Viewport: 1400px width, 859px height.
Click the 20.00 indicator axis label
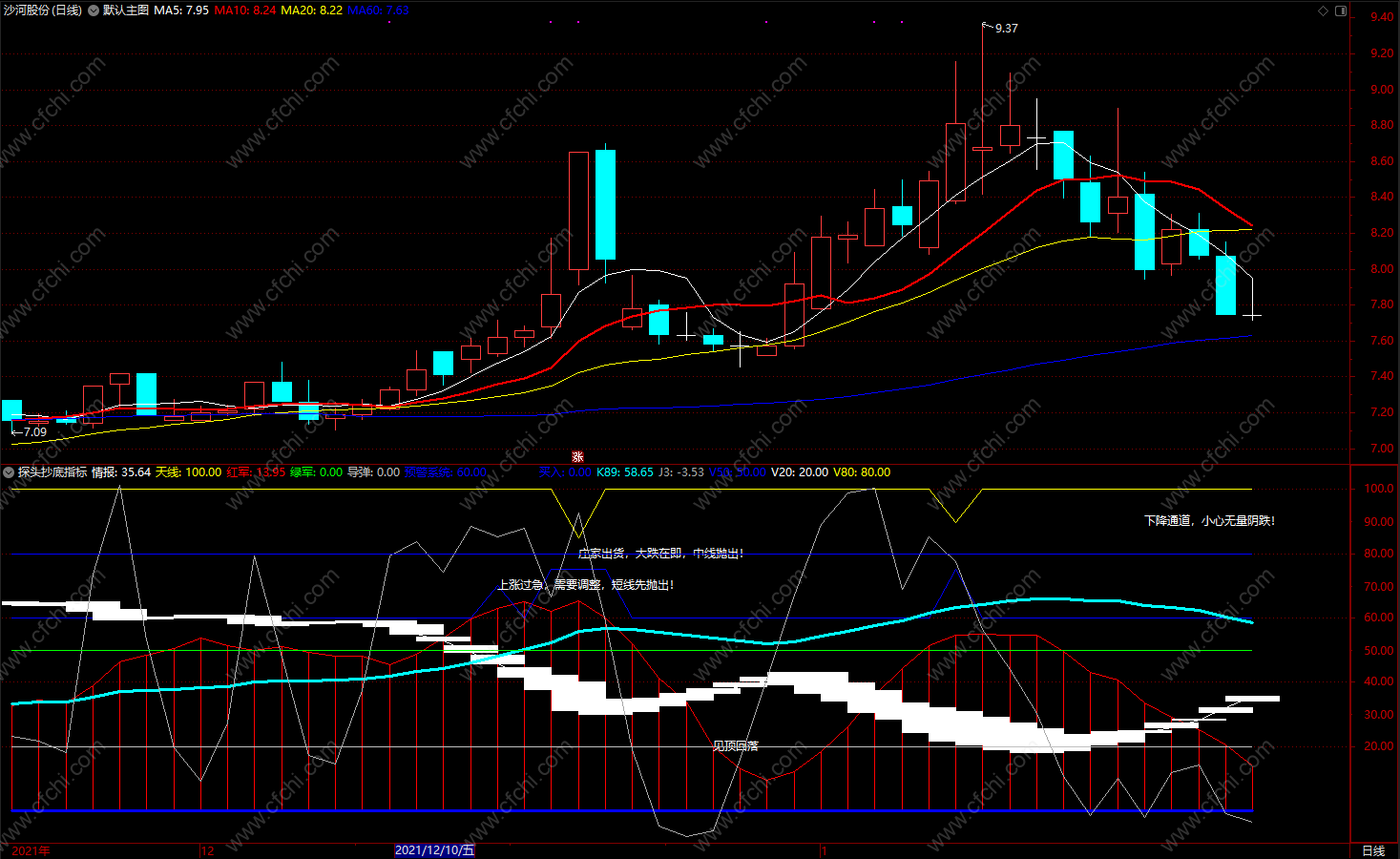1378,746
